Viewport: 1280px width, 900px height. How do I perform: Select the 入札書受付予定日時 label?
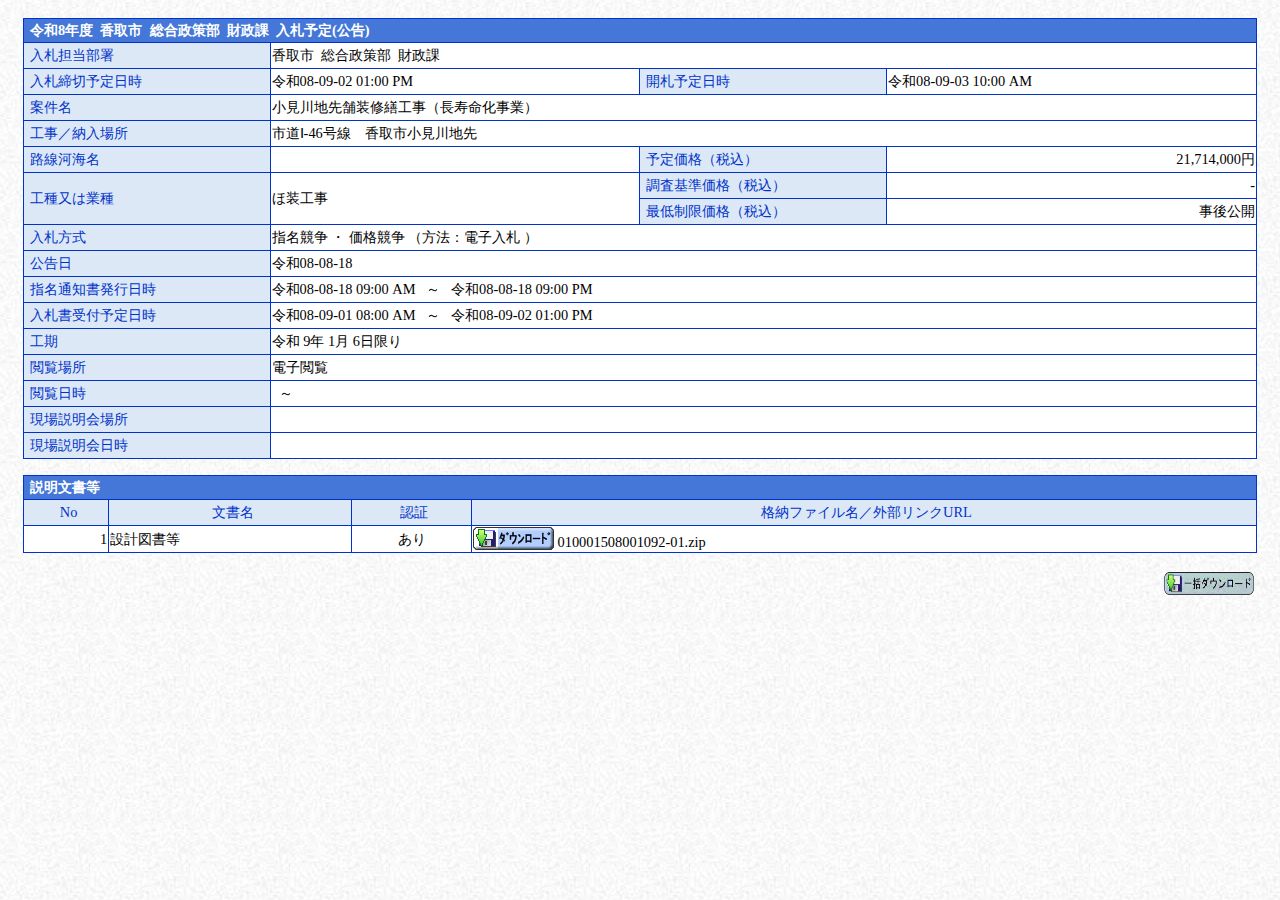(x=147, y=316)
